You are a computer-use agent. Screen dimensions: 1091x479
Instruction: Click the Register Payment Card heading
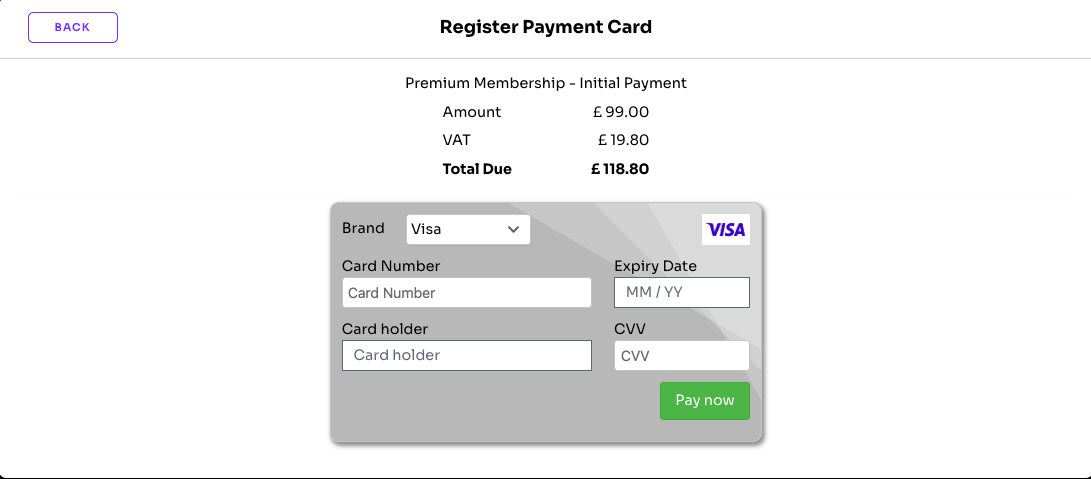[x=546, y=28]
